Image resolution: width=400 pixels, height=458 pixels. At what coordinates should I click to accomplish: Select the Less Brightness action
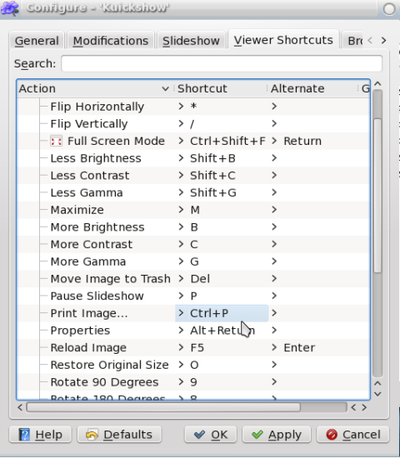point(96,158)
